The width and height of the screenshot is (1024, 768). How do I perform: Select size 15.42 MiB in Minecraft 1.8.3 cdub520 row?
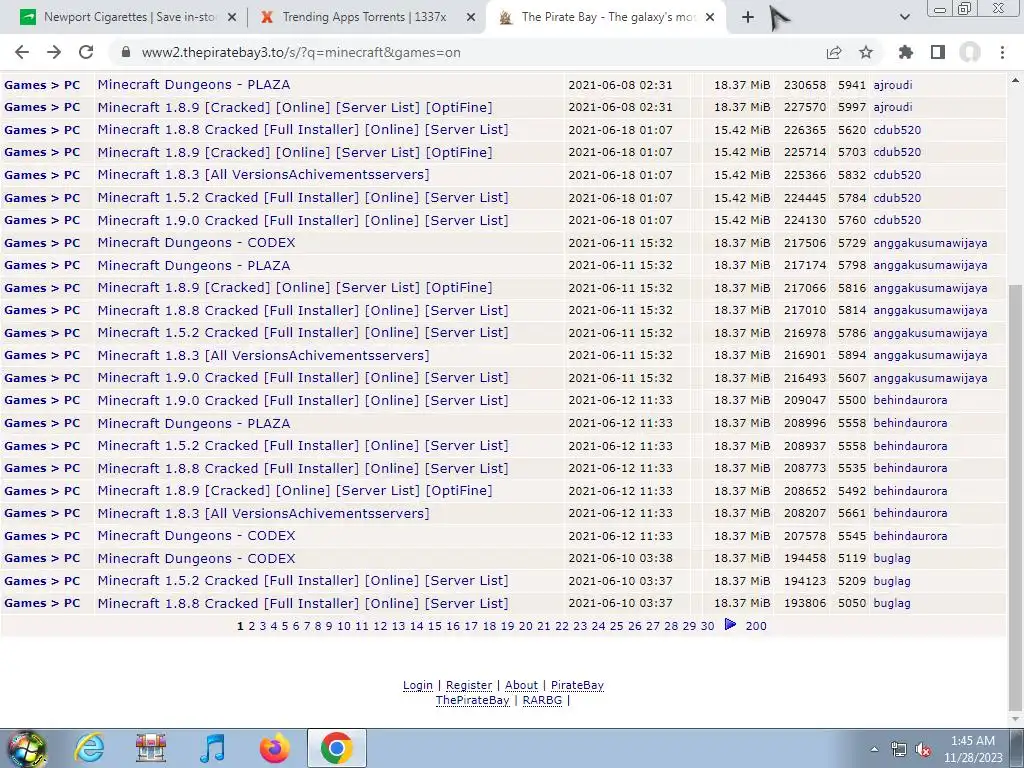(742, 175)
